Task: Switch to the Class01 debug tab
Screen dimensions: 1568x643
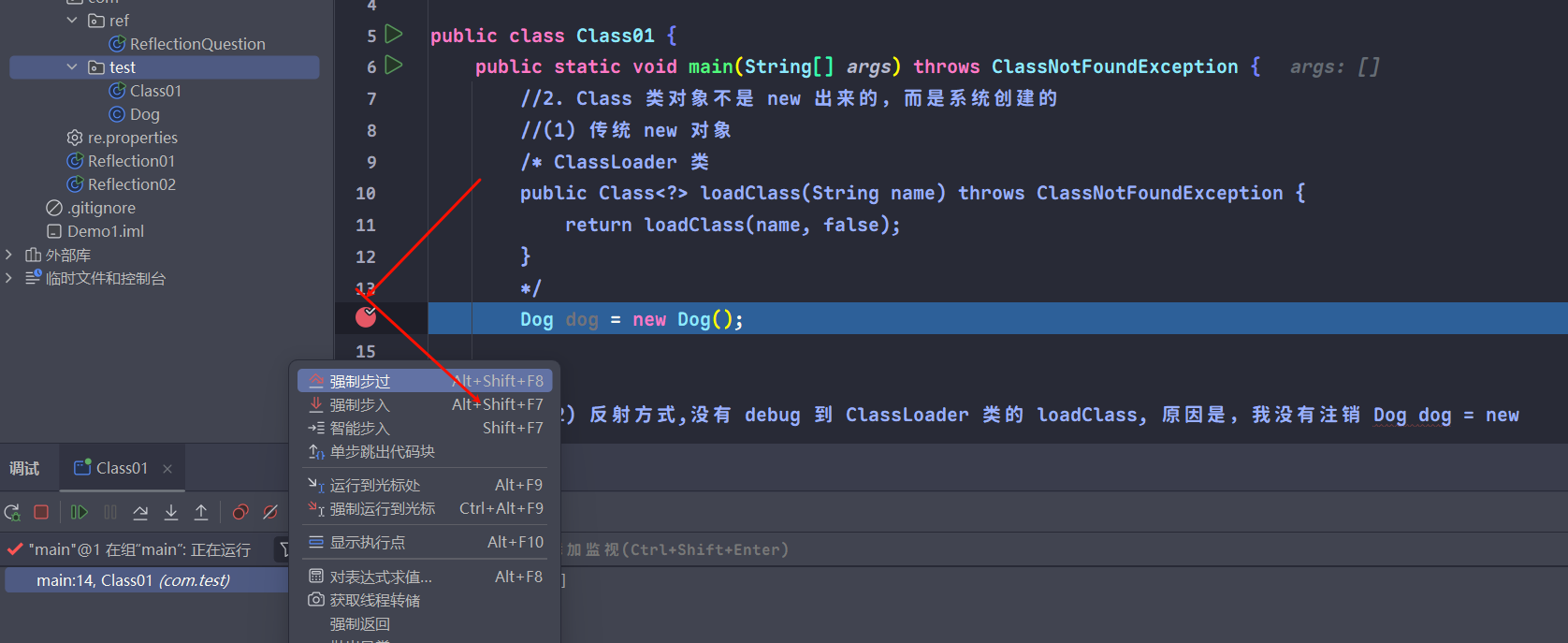Action: click(x=121, y=468)
